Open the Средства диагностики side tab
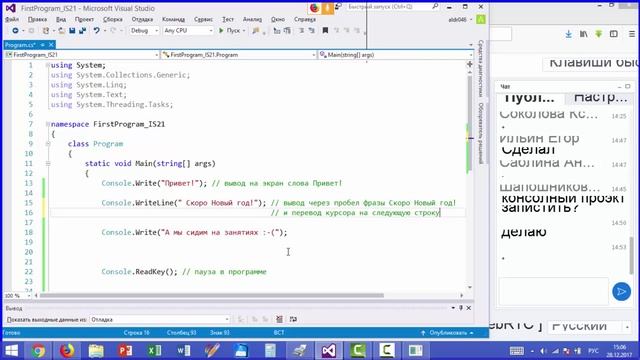 (x=481, y=69)
